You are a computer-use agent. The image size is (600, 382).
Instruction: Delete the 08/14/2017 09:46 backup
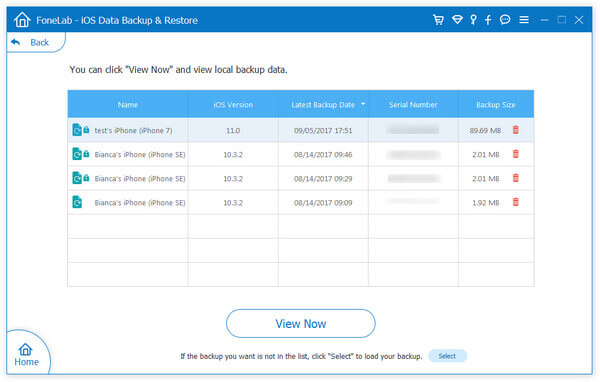(x=516, y=154)
